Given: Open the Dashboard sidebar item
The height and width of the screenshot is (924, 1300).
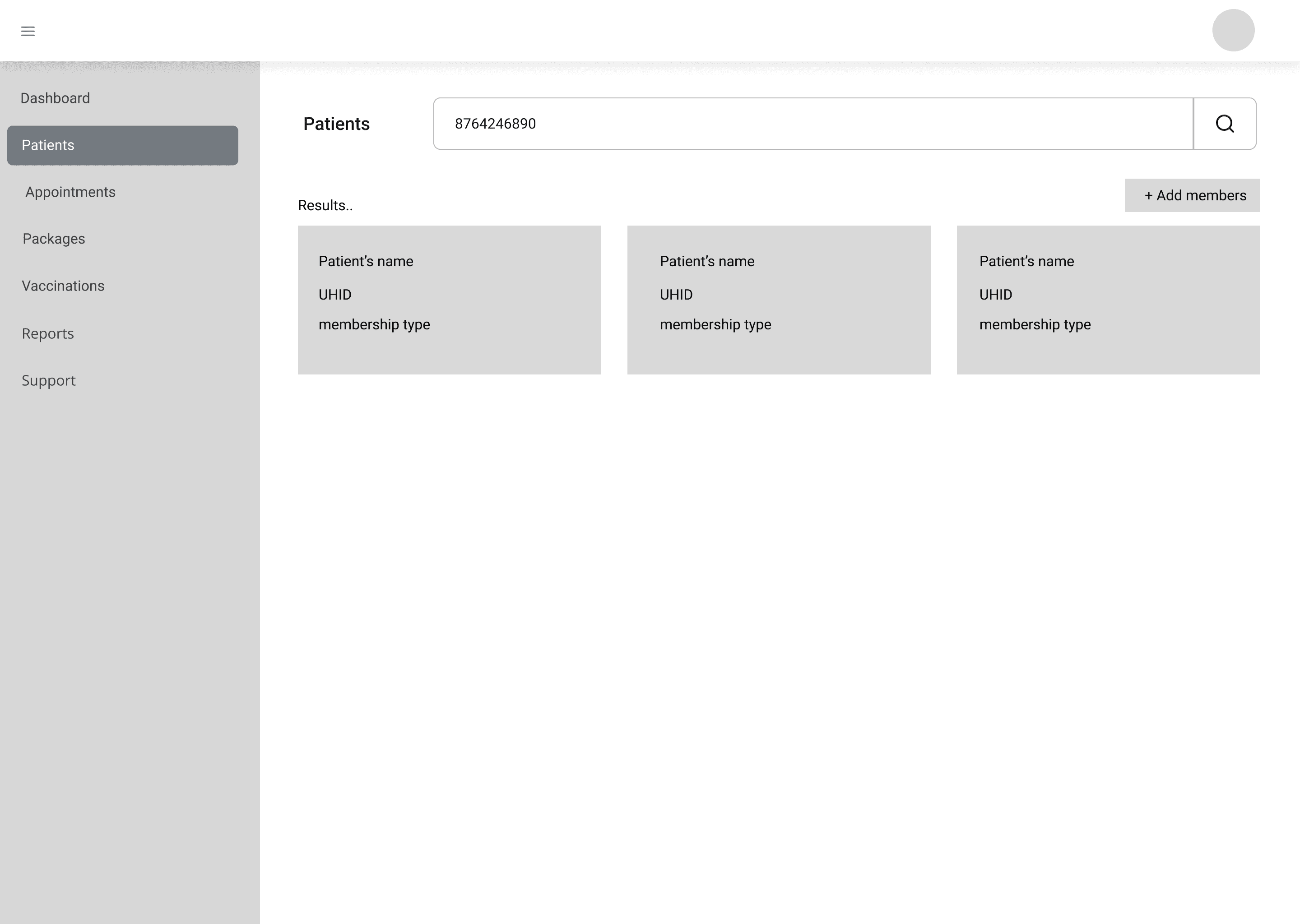Looking at the screenshot, I should click(x=55, y=98).
